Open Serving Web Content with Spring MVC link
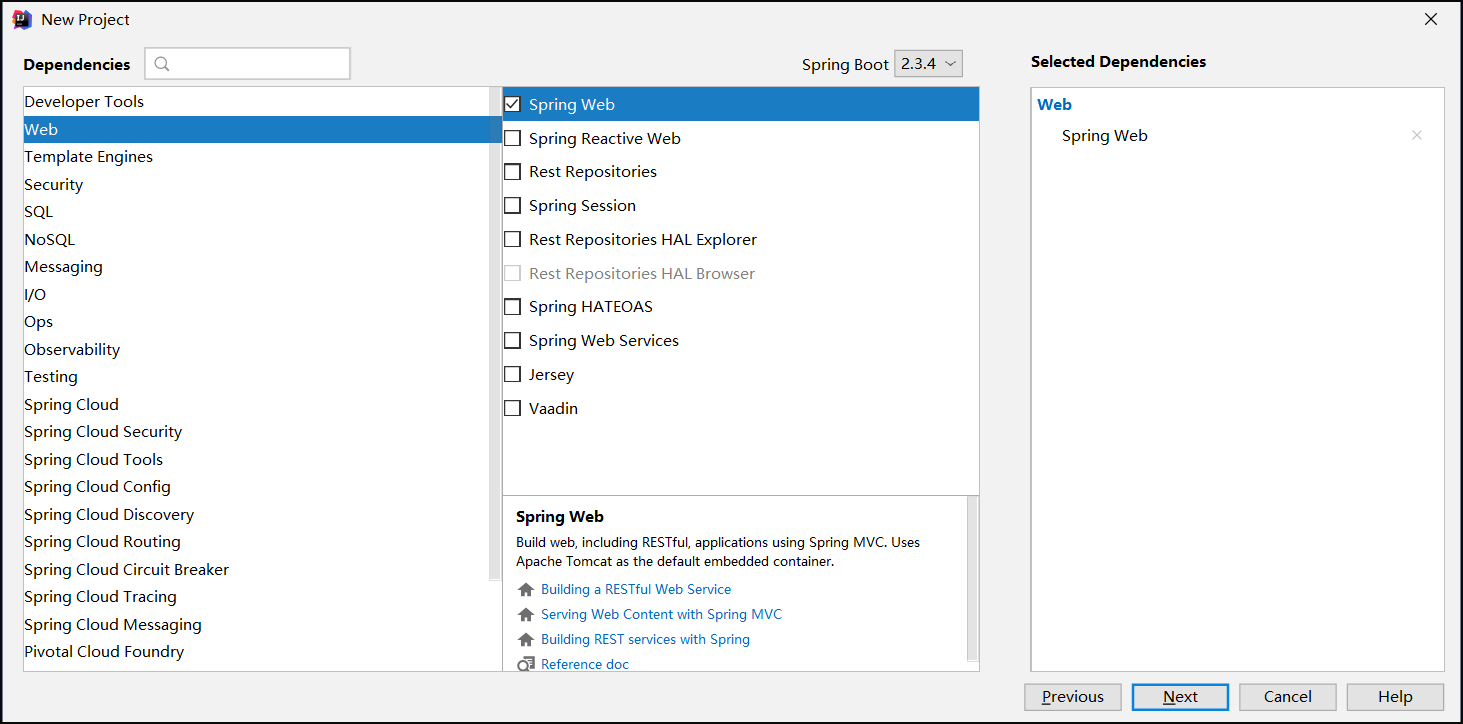 click(x=661, y=615)
